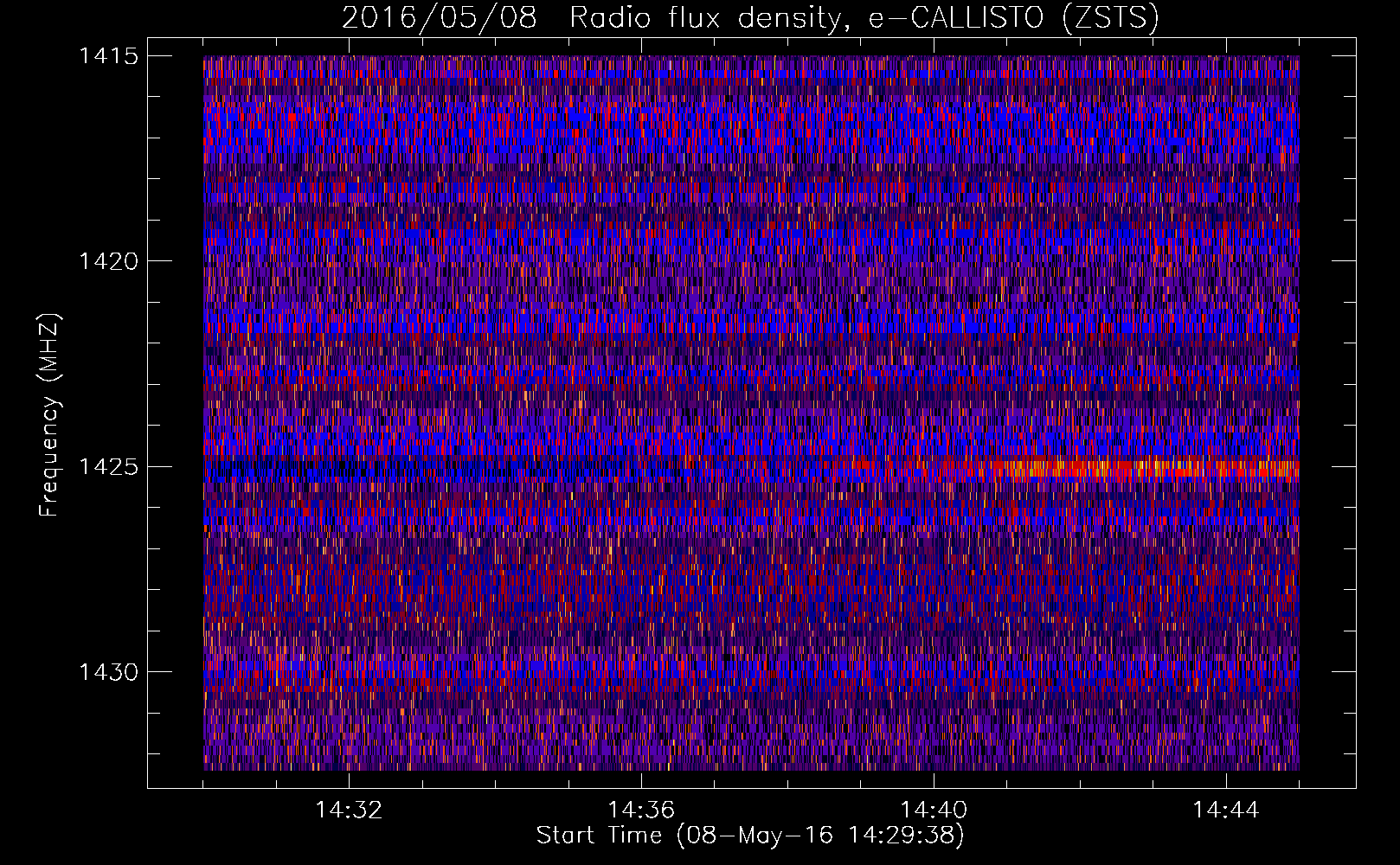1400x865 pixels.
Task: Click the '14:32' time axis label
Action: click(x=349, y=811)
